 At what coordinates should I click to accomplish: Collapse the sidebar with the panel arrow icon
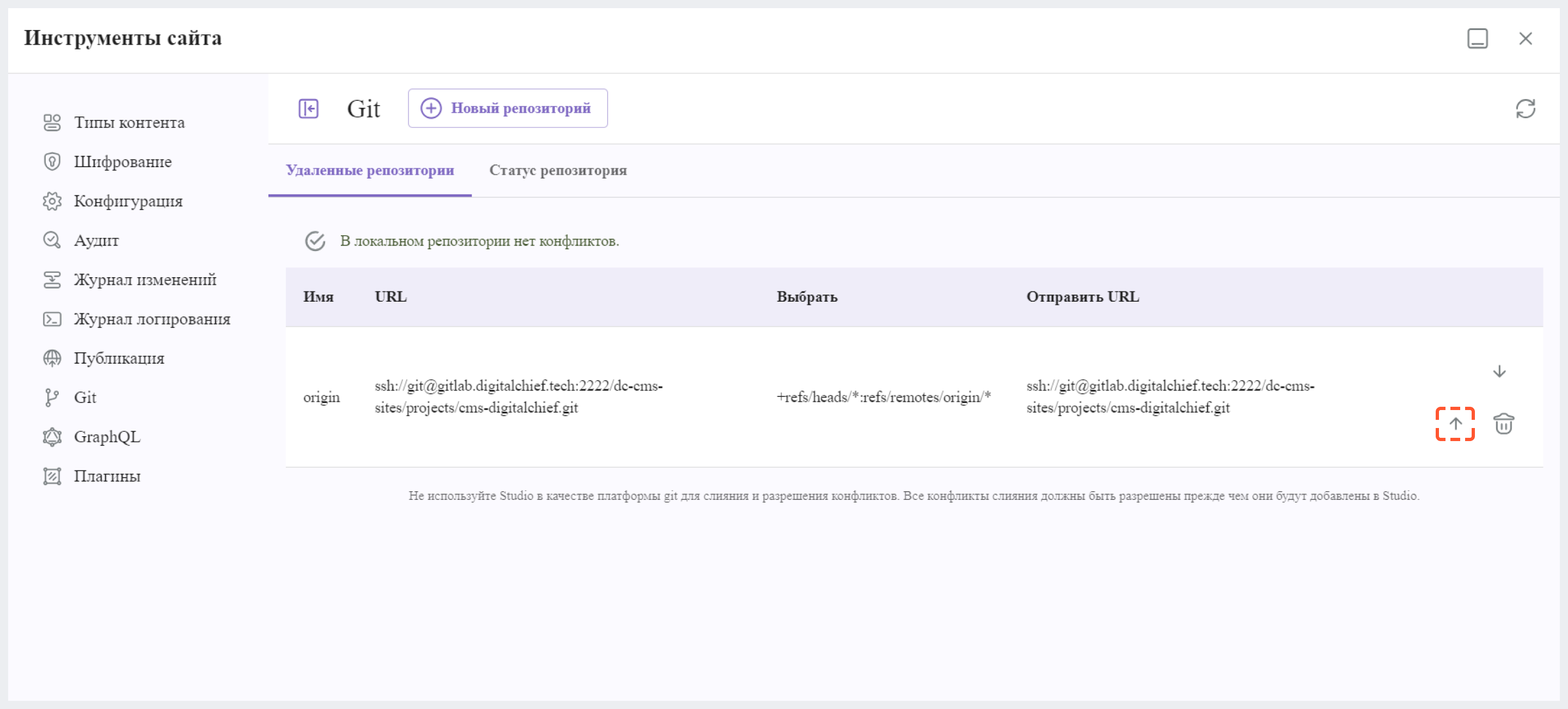pyautogui.click(x=308, y=108)
